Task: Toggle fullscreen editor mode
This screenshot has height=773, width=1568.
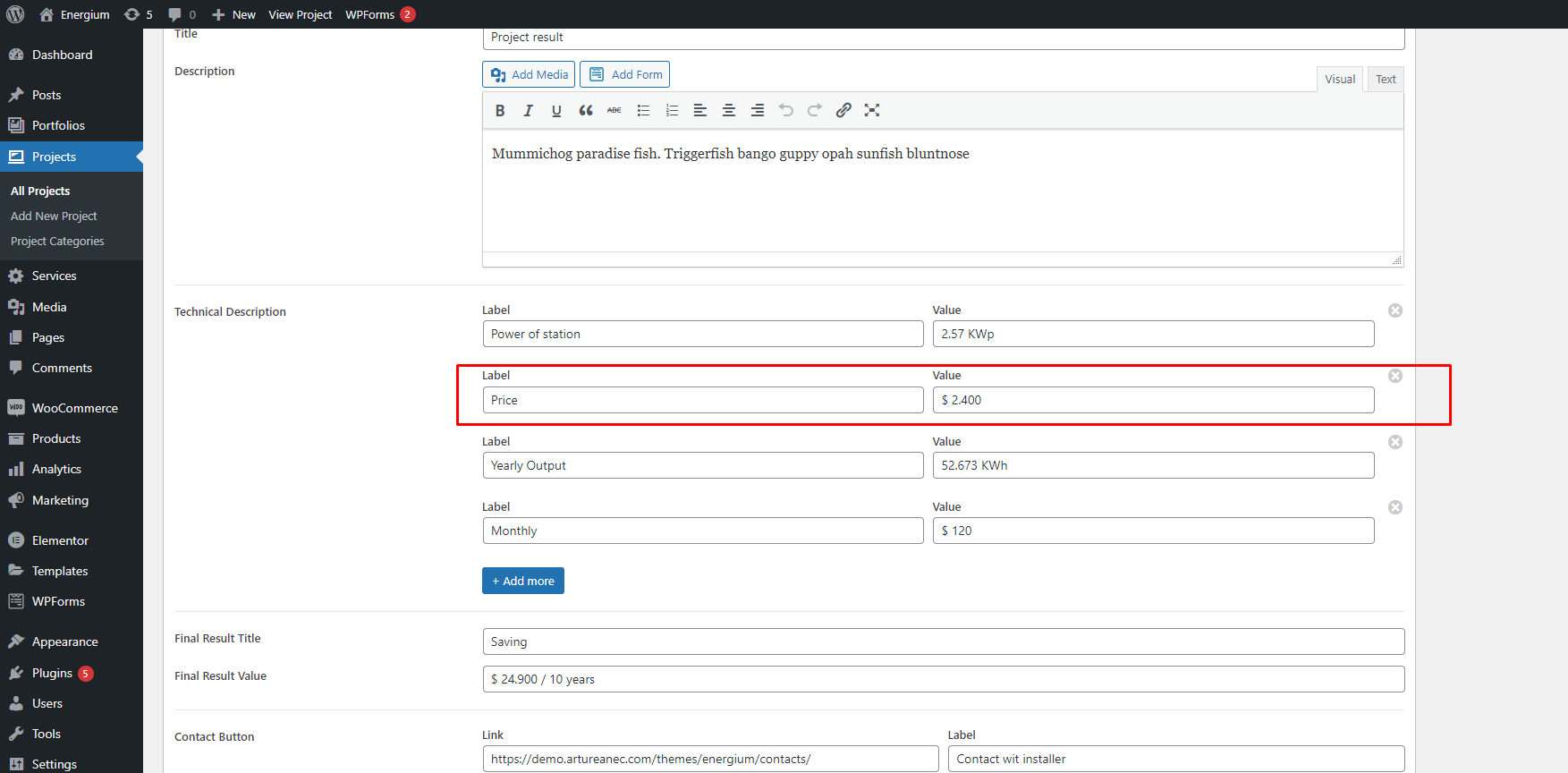Action: [x=872, y=110]
